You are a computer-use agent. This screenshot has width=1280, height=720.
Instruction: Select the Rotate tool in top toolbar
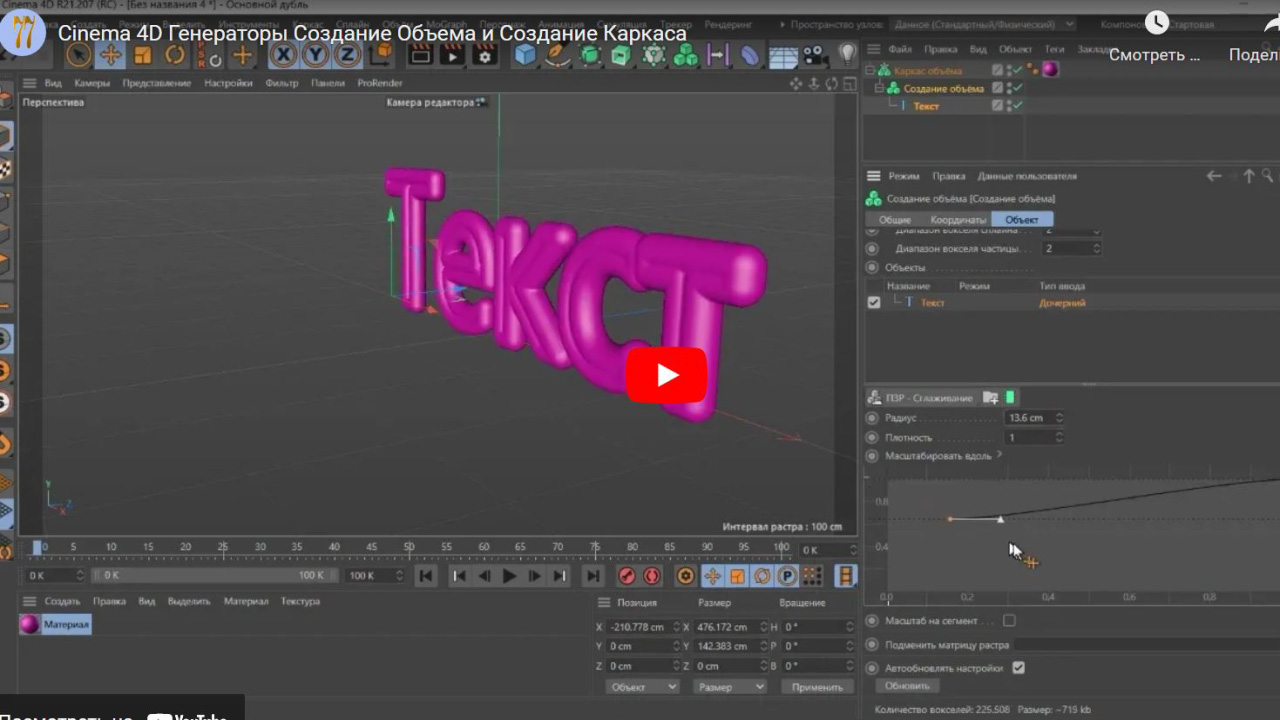(175, 56)
